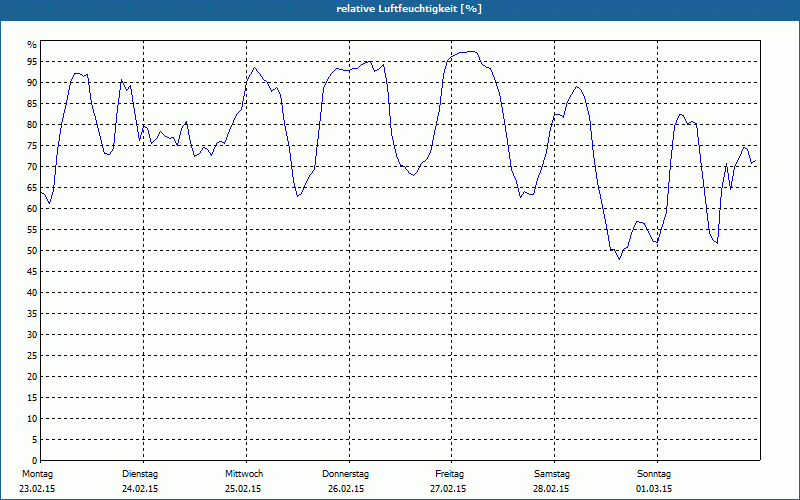The image size is (800, 500).
Task: Click the '35' y-axis value
Action: point(32,314)
